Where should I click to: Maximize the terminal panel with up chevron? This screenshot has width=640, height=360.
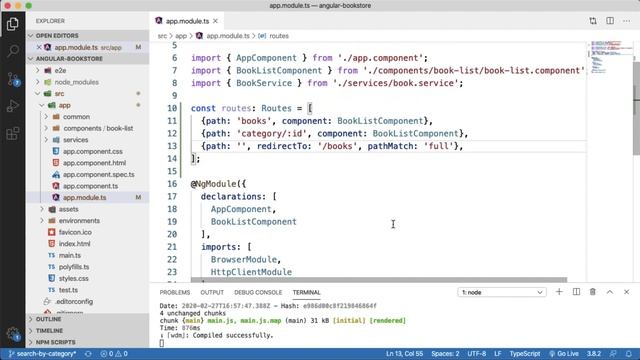click(x=610, y=292)
